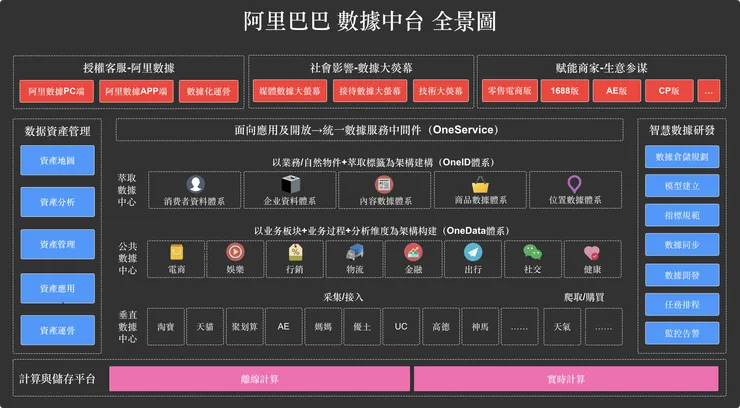Click the red 技術大熒幕 box

tap(441, 91)
